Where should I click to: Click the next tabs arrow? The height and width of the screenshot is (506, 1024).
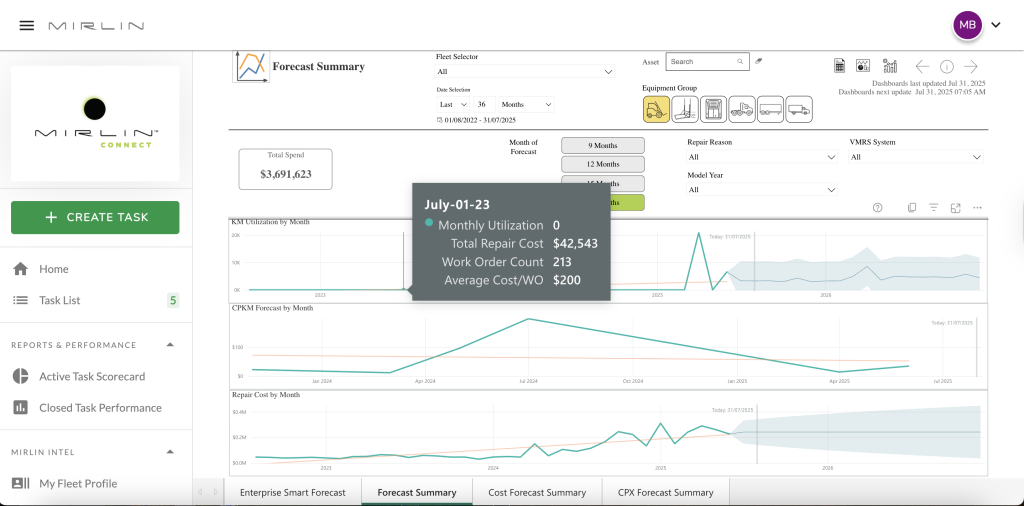(x=214, y=492)
